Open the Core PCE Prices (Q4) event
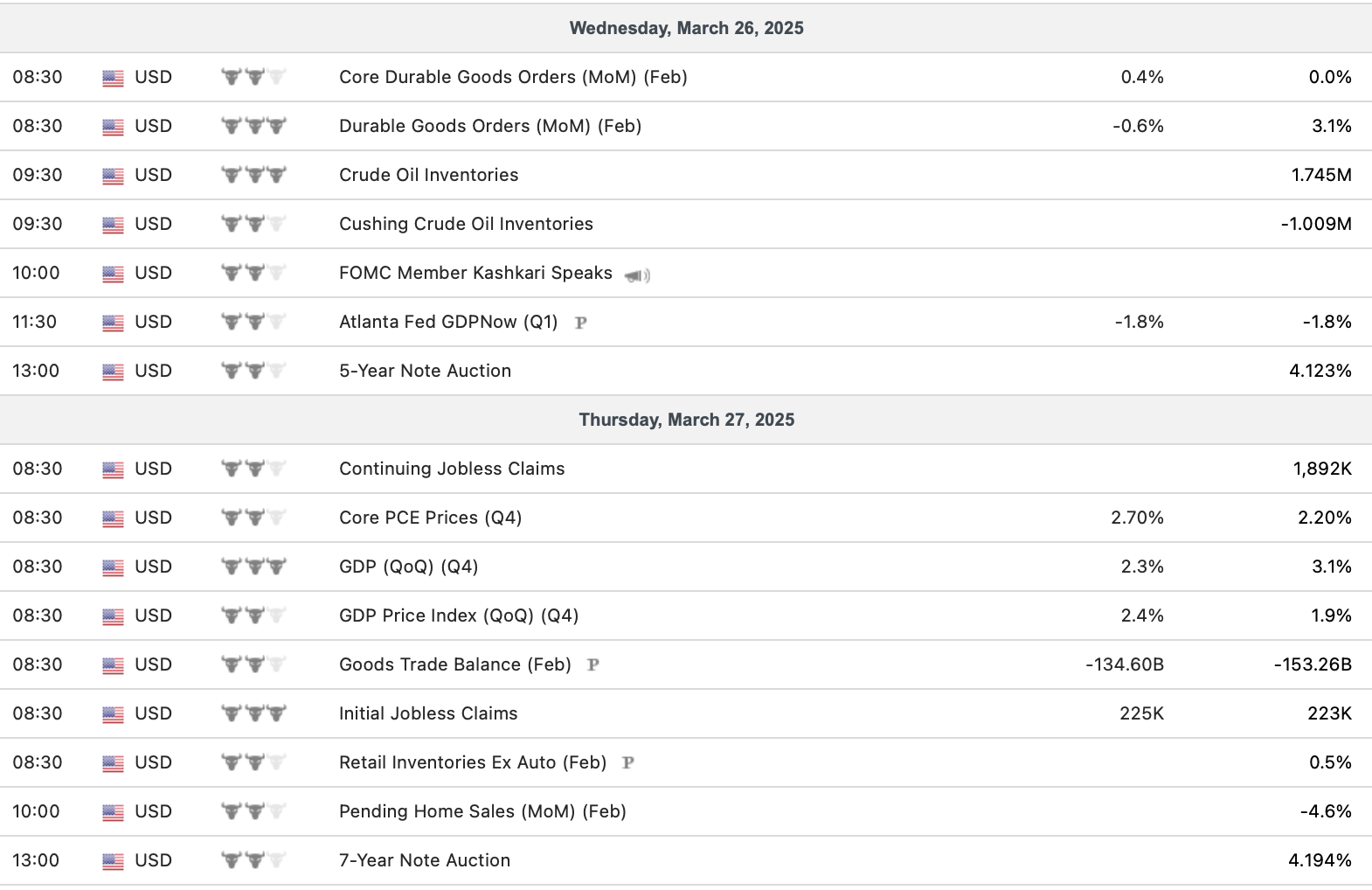The image size is (1372, 890). [x=430, y=518]
